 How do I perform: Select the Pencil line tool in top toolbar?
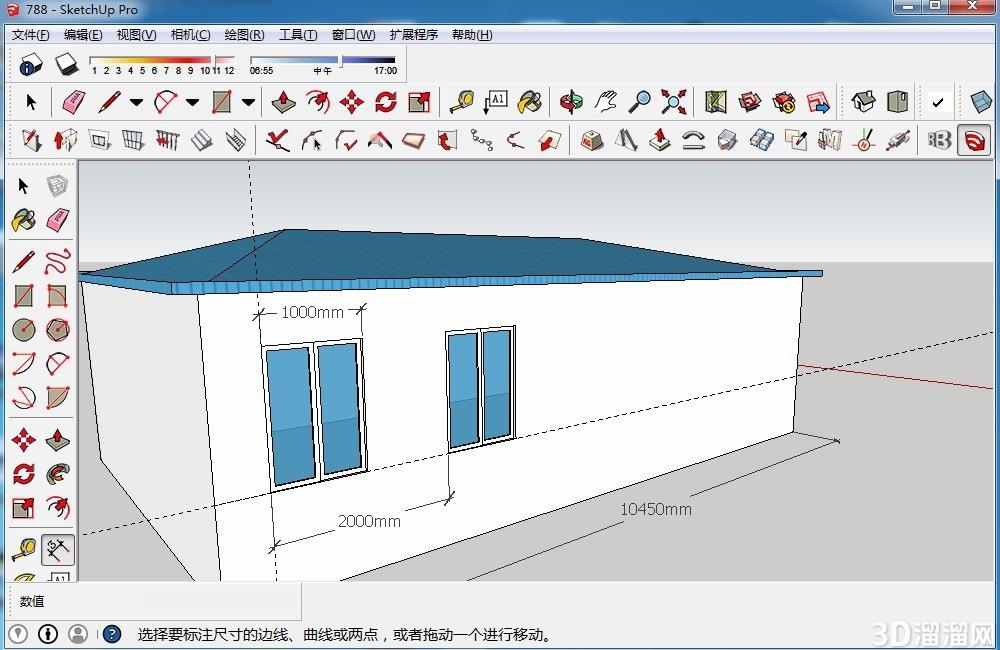pyautogui.click(x=110, y=102)
